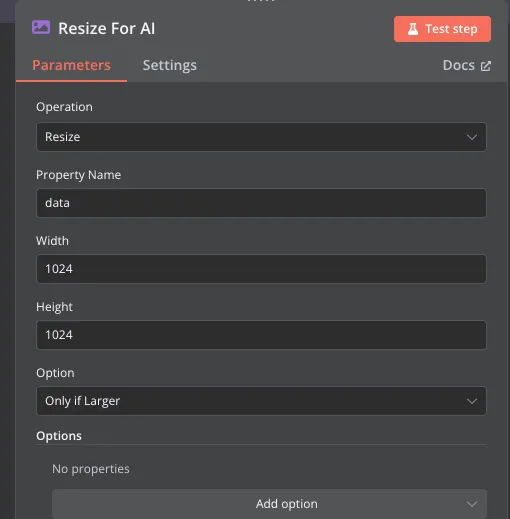Expand the Add option selector
The image size is (510, 519).
tap(269, 504)
